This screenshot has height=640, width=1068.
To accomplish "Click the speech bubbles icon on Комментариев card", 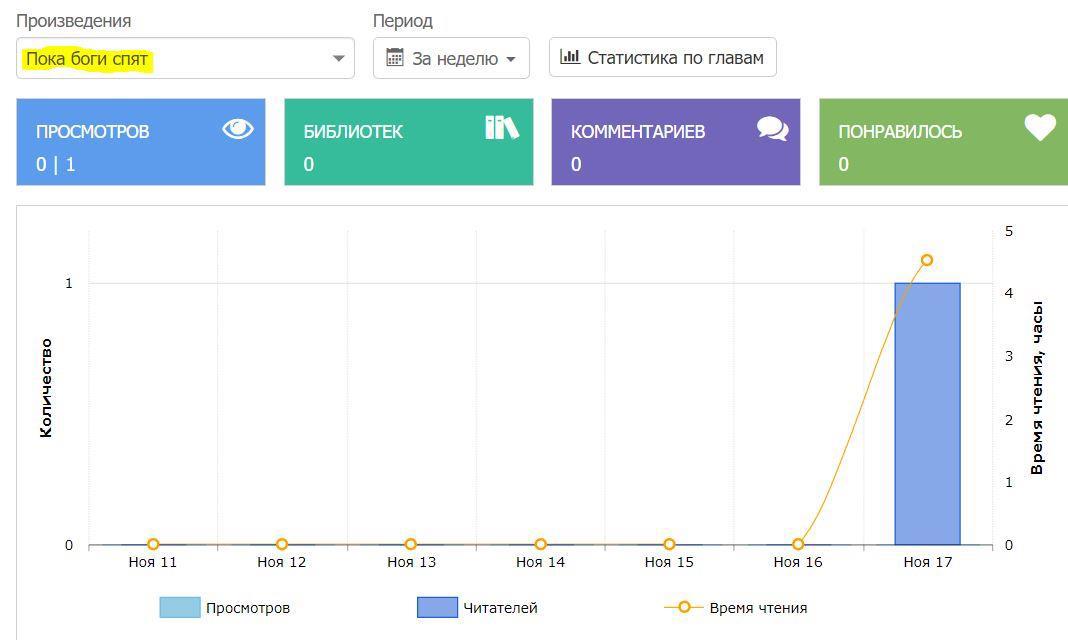I will 772,128.
